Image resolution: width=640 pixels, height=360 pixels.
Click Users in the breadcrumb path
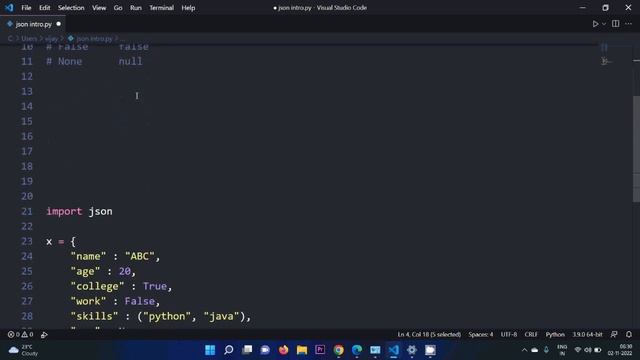[29, 38]
